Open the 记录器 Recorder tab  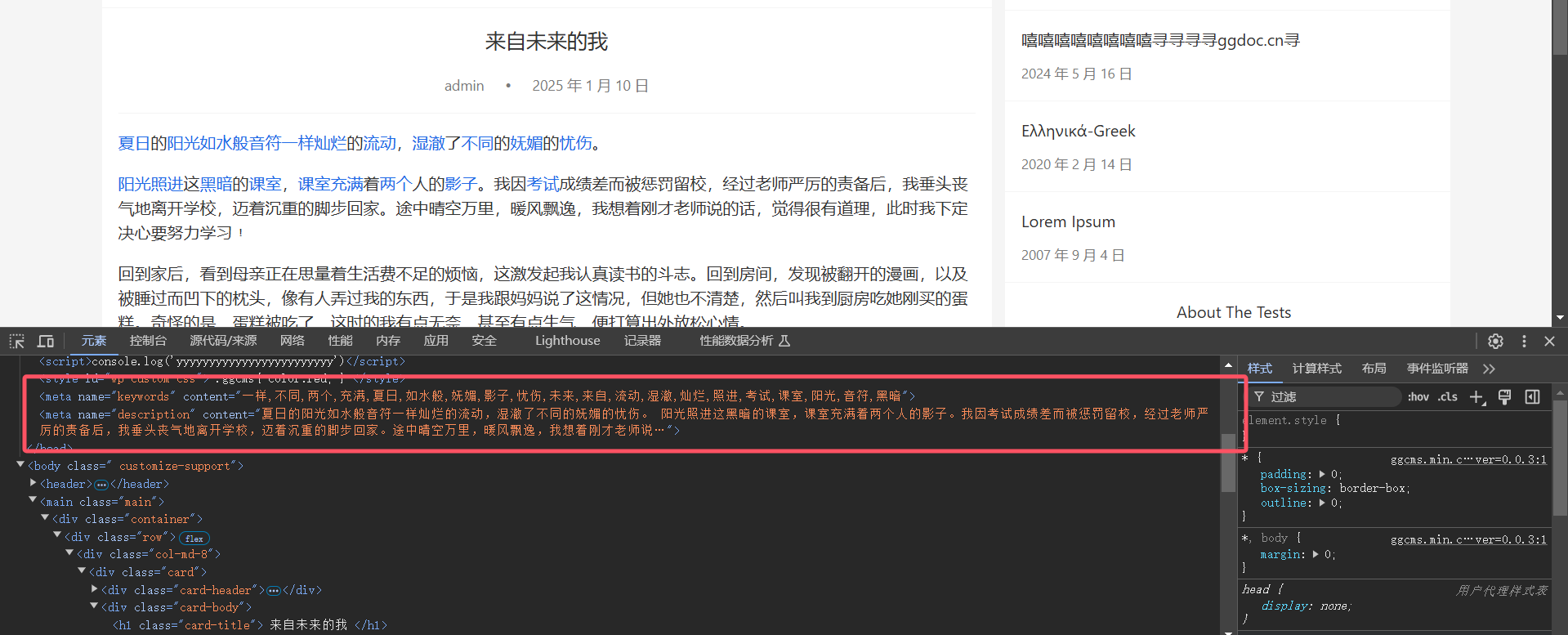(x=642, y=341)
